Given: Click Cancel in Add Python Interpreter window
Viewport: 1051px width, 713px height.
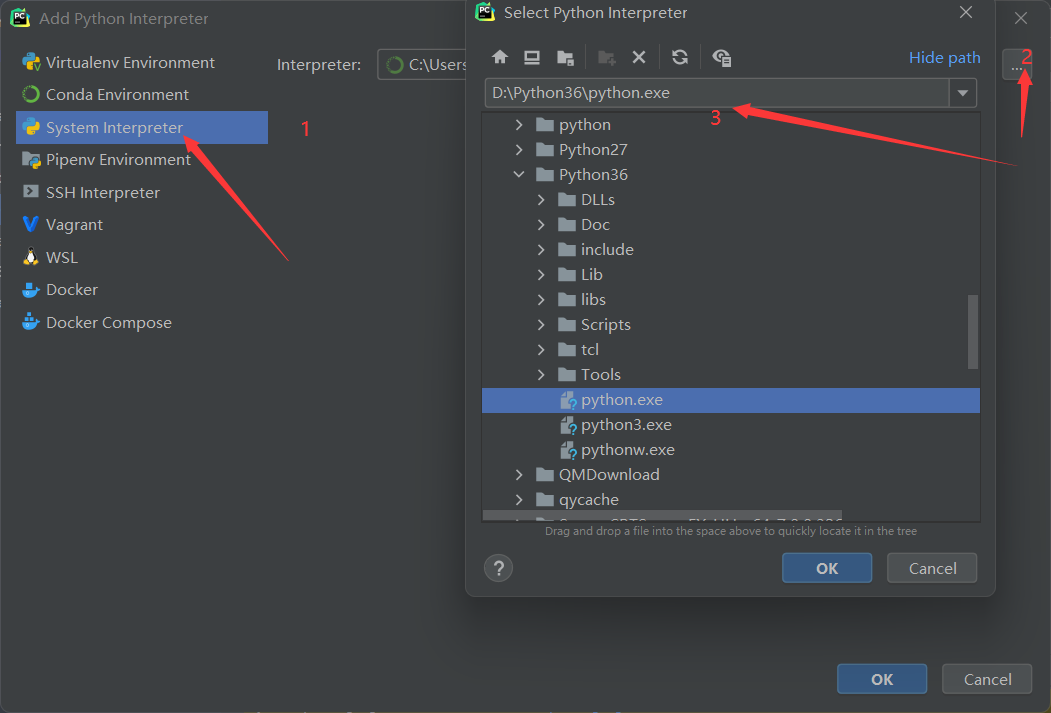Looking at the screenshot, I should [x=987, y=679].
